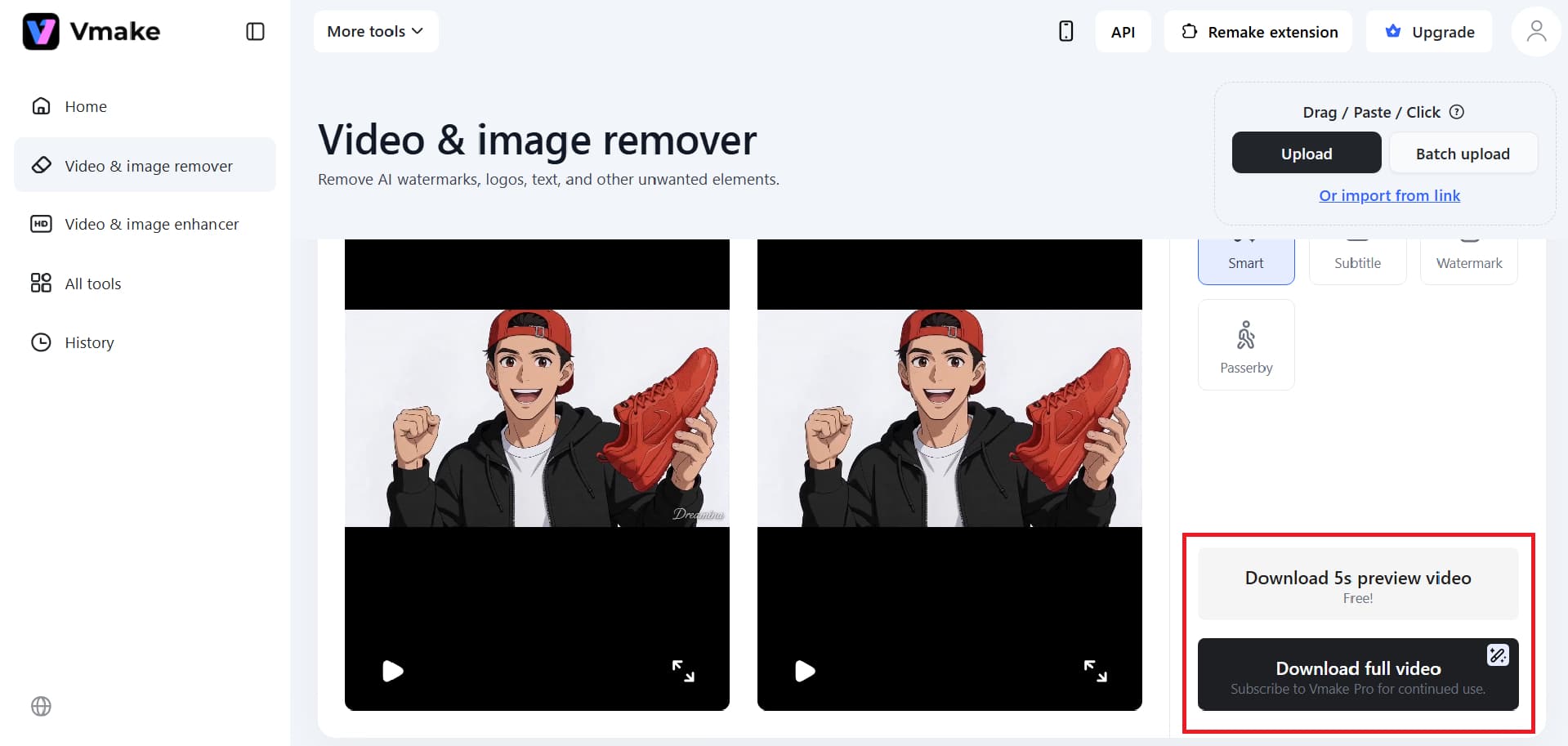
Task: Open All tools page
Action: coord(145,284)
